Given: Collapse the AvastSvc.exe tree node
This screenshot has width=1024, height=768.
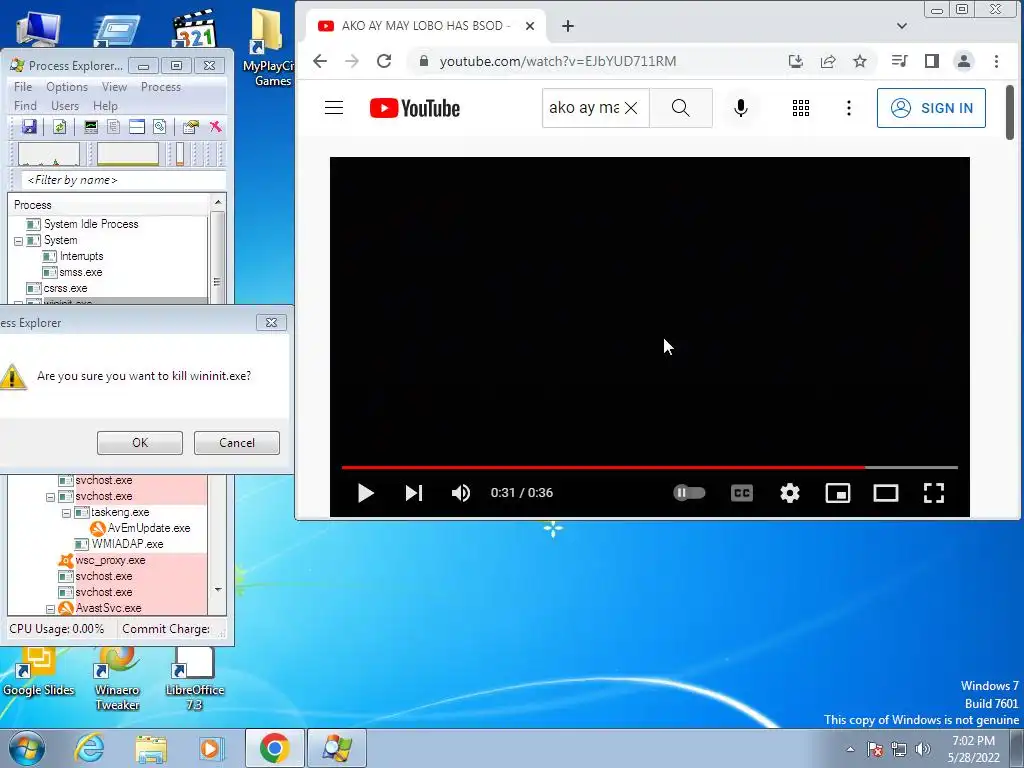Looking at the screenshot, I should tap(50, 609).
